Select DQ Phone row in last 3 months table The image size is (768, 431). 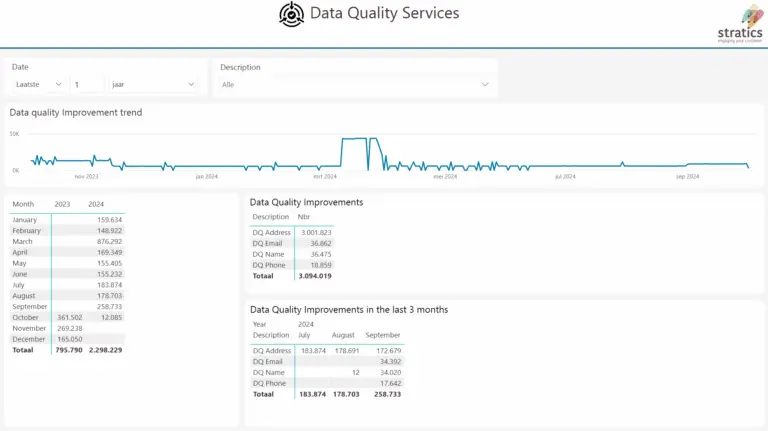tap(269, 383)
